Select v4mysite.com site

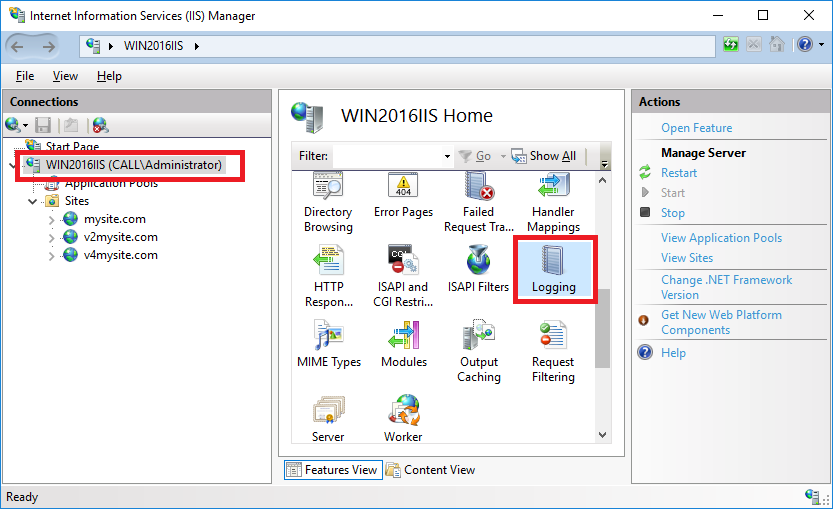coord(121,255)
